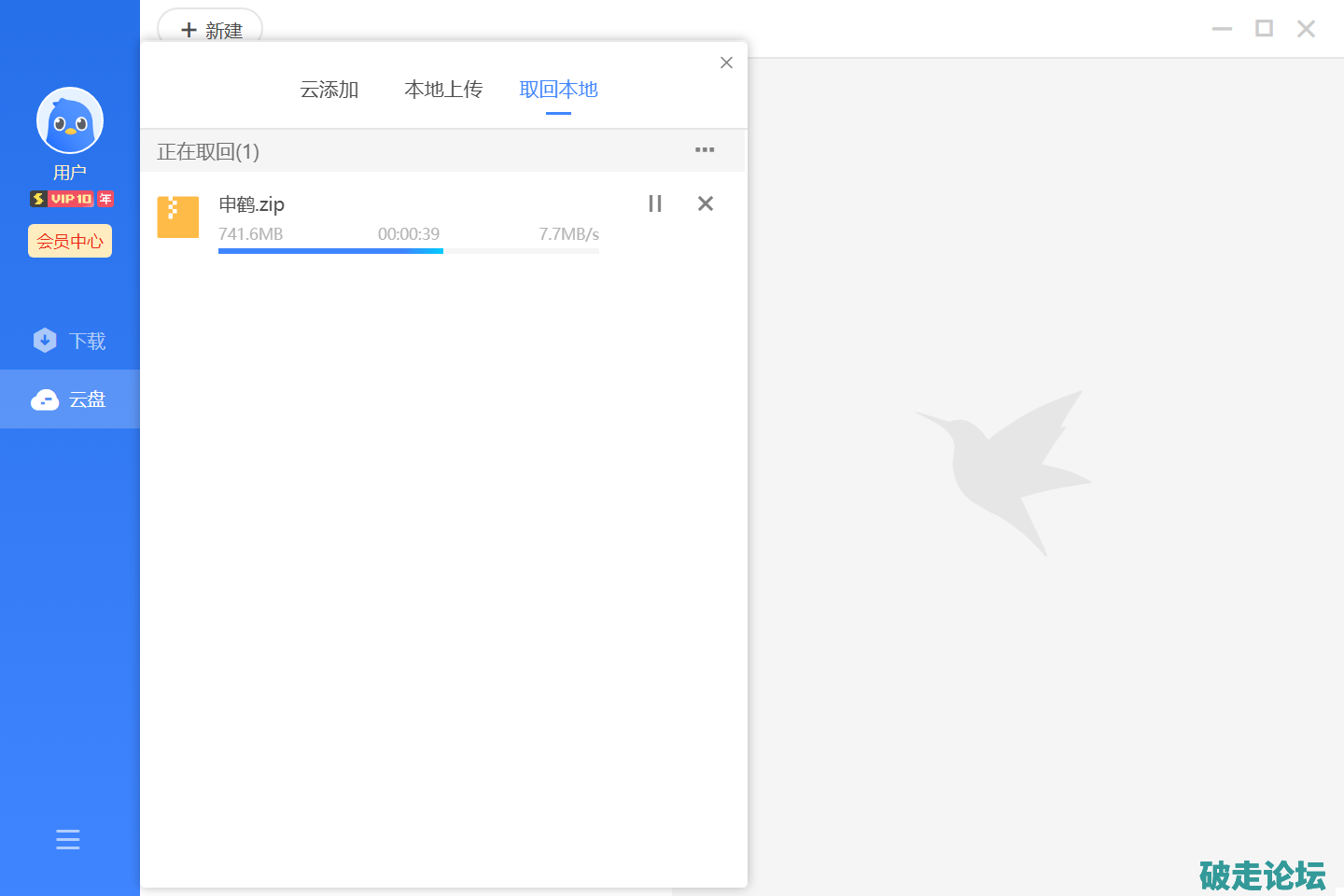Open the 会员中心 member center
This screenshot has width=1344, height=896.
pos(70,241)
